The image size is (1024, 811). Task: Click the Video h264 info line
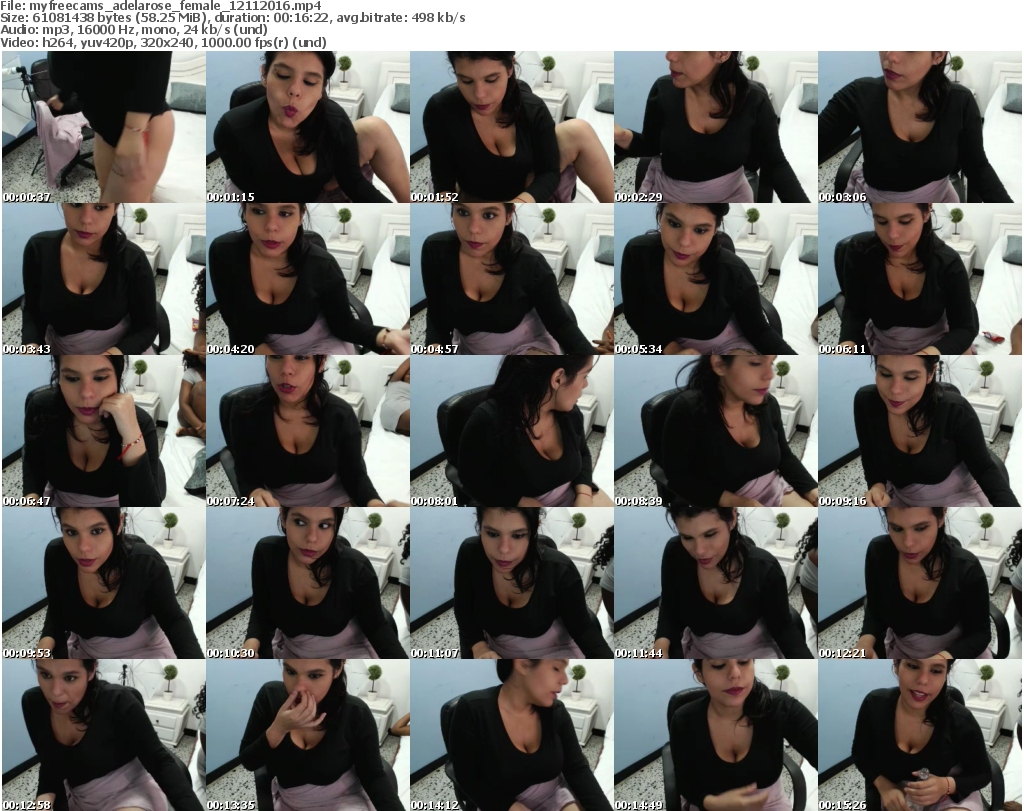click(163, 42)
